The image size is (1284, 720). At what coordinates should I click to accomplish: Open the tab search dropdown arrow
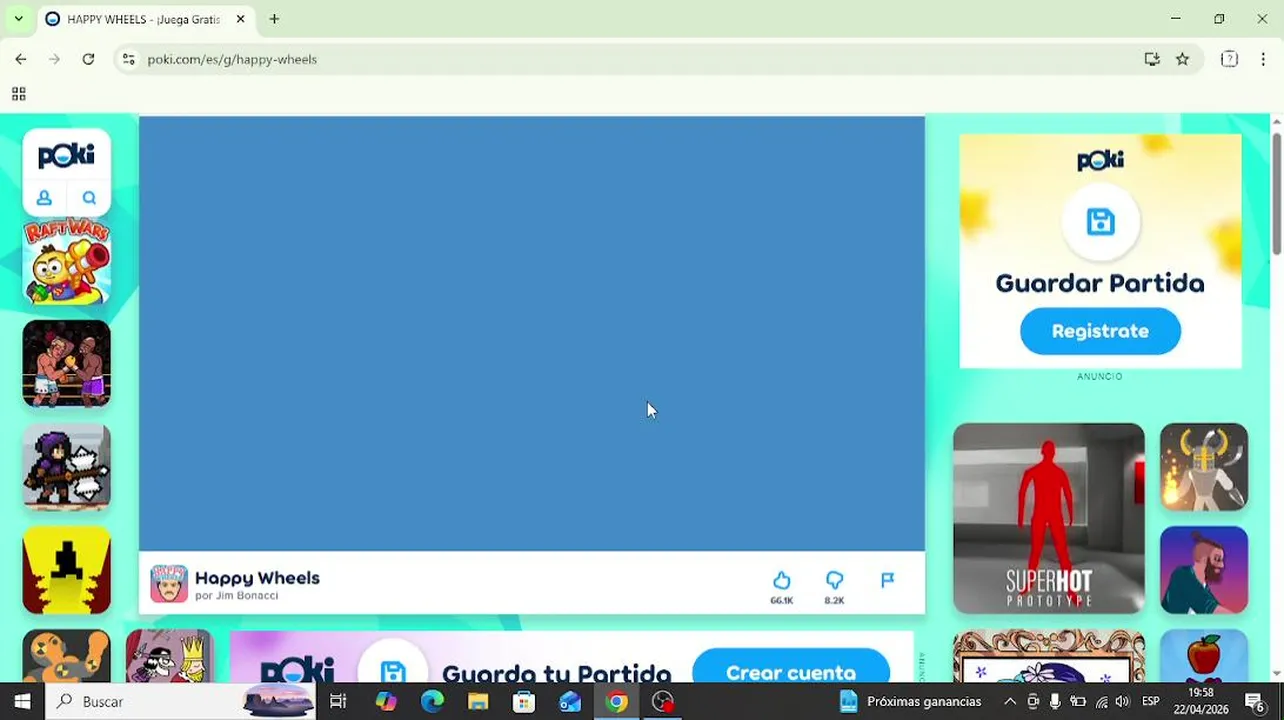[x=18, y=19]
